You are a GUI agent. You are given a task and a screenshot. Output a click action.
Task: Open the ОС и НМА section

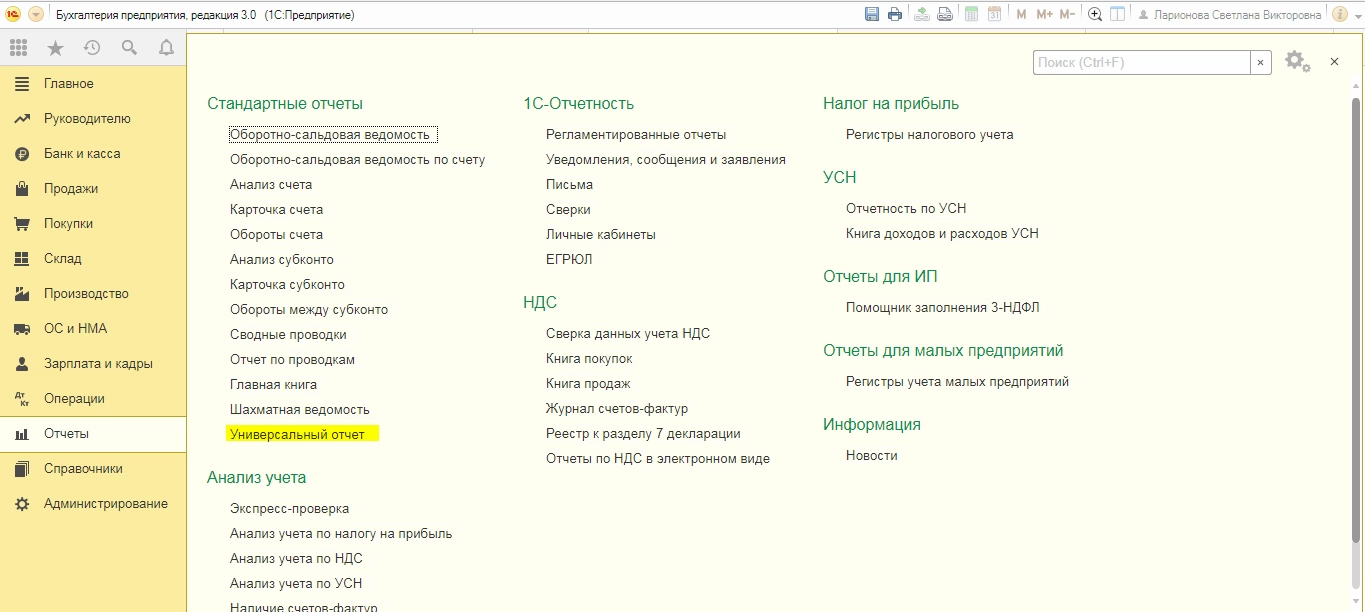(x=93, y=329)
